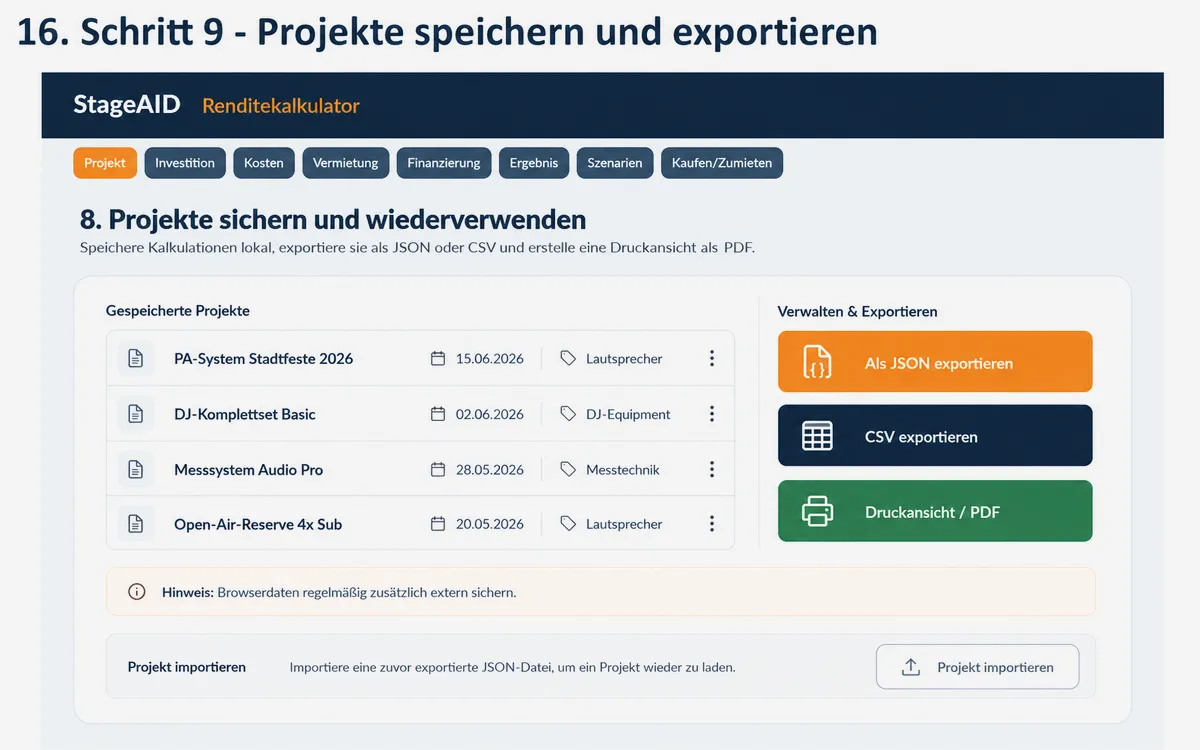This screenshot has height=750, width=1200.
Task: Click the Hinweis backup notice text
Action: pos(339,592)
